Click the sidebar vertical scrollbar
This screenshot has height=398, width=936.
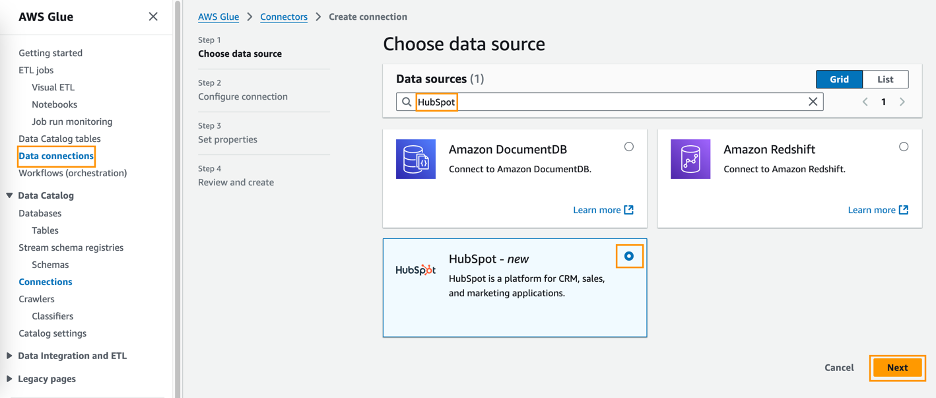[177, 199]
